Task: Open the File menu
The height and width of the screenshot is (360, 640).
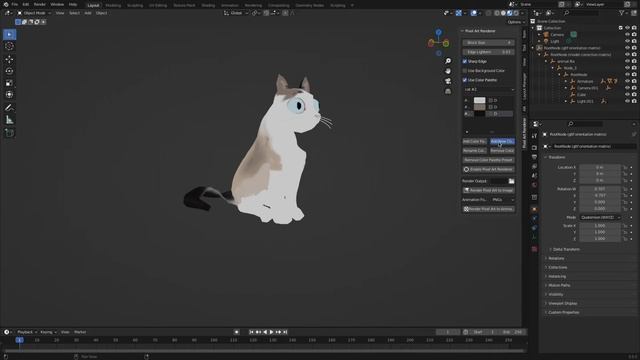Action: click(x=15, y=4)
